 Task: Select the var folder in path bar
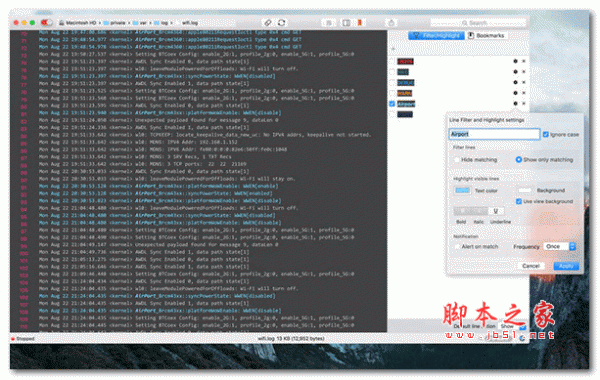pyautogui.click(x=140, y=23)
